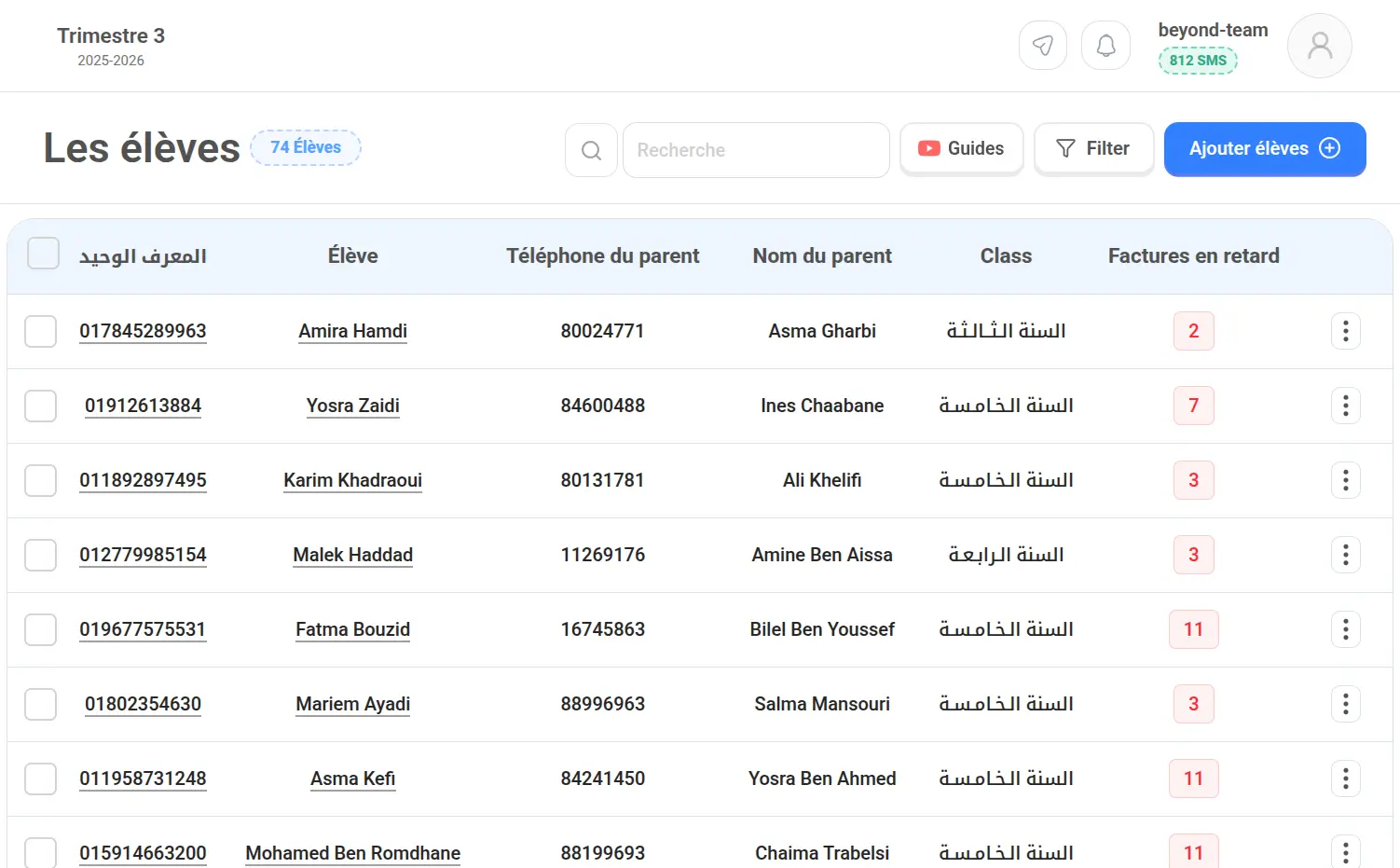Open row menu for Mohamed Ben Romdhane
This screenshot has width=1400, height=868.
pyautogui.click(x=1346, y=852)
